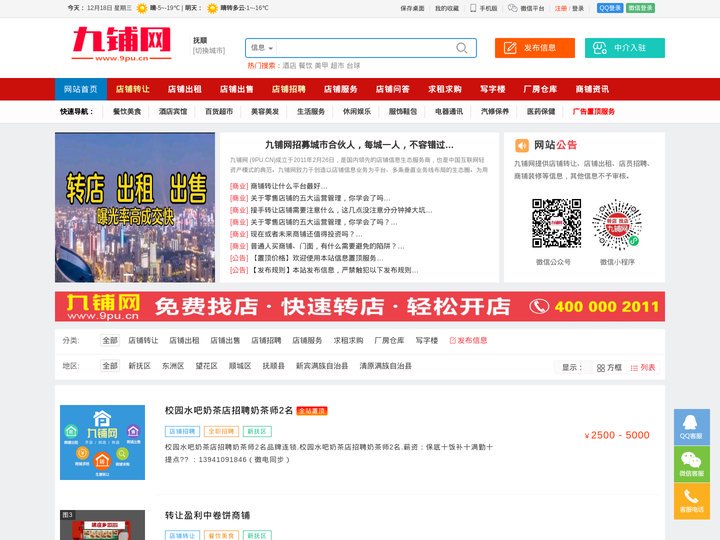
Task: Click thumbnail of 校园水吧奶茶店 listing
Action: point(102,442)
